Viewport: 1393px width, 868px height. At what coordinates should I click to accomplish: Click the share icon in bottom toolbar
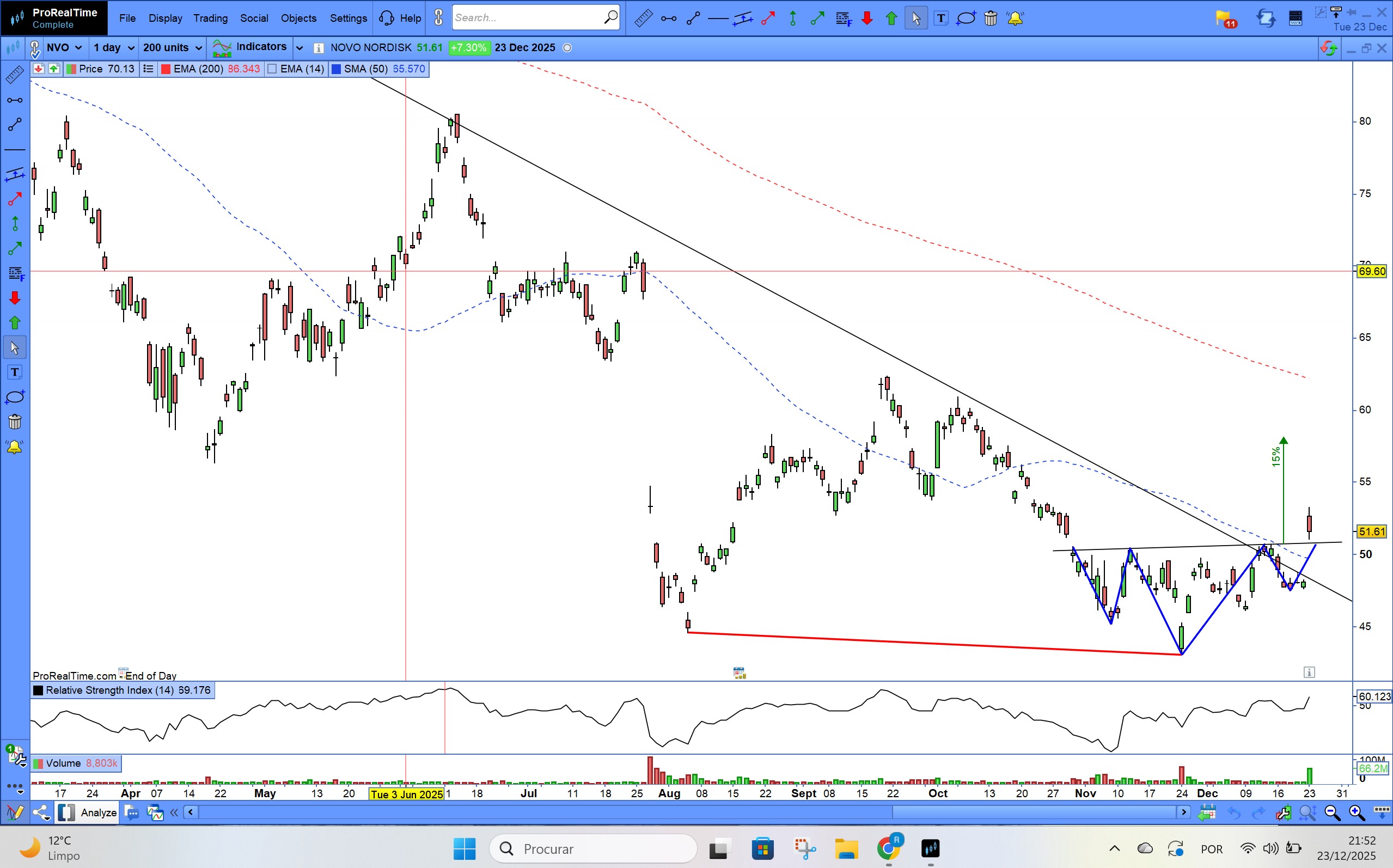click(41, 812)
